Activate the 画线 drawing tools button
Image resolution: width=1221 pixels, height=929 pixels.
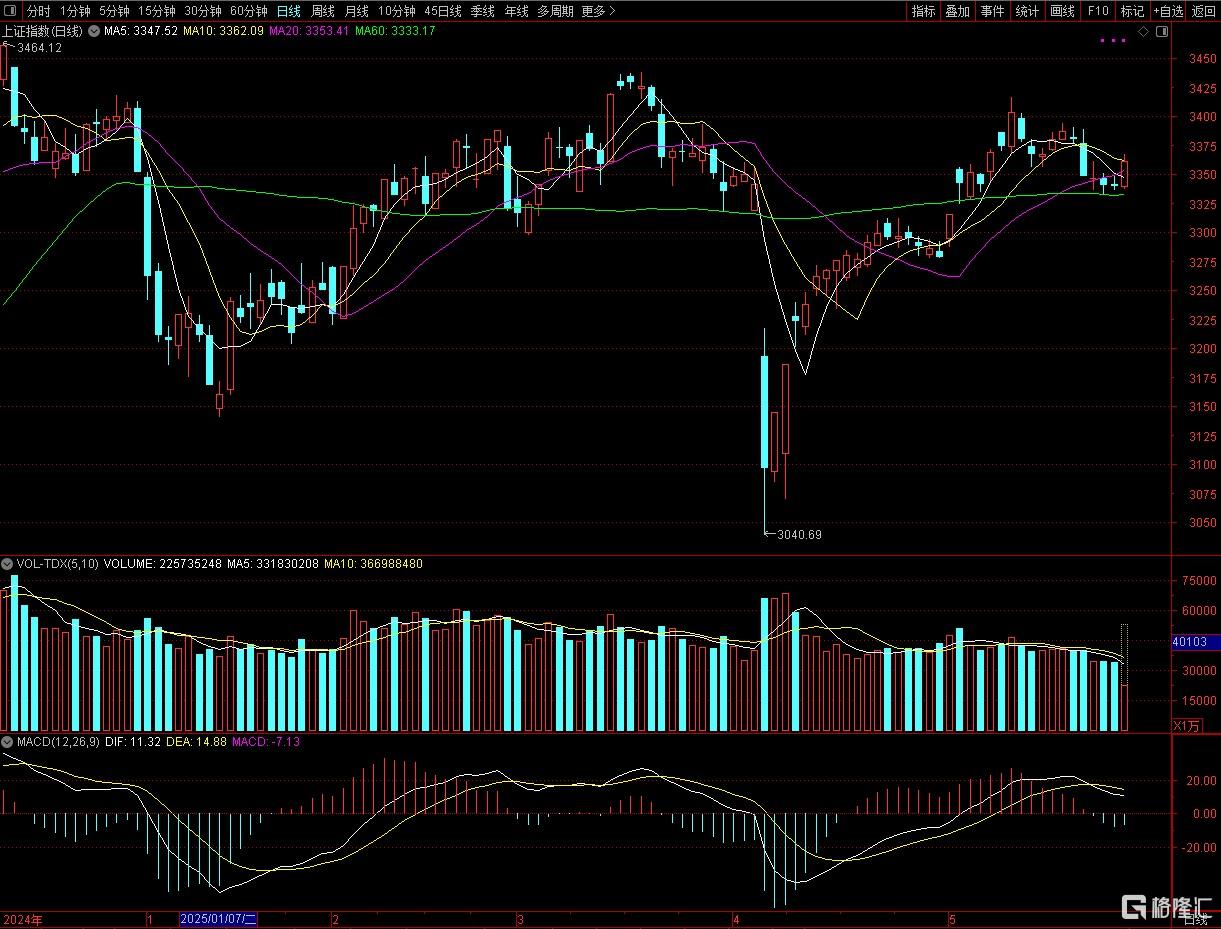click(x=1062, y=11)
